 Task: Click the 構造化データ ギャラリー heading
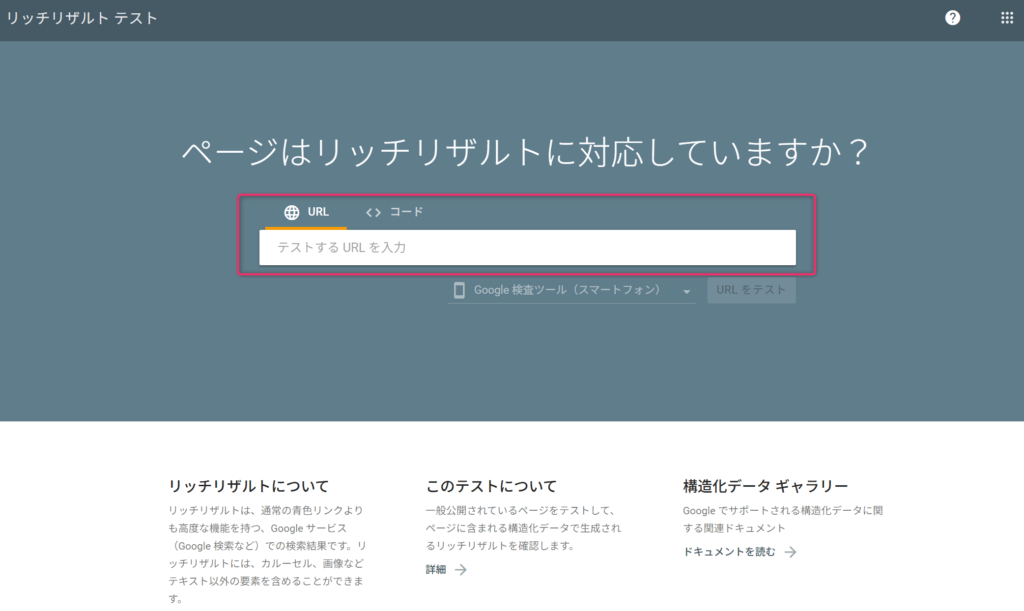[765, 486]
